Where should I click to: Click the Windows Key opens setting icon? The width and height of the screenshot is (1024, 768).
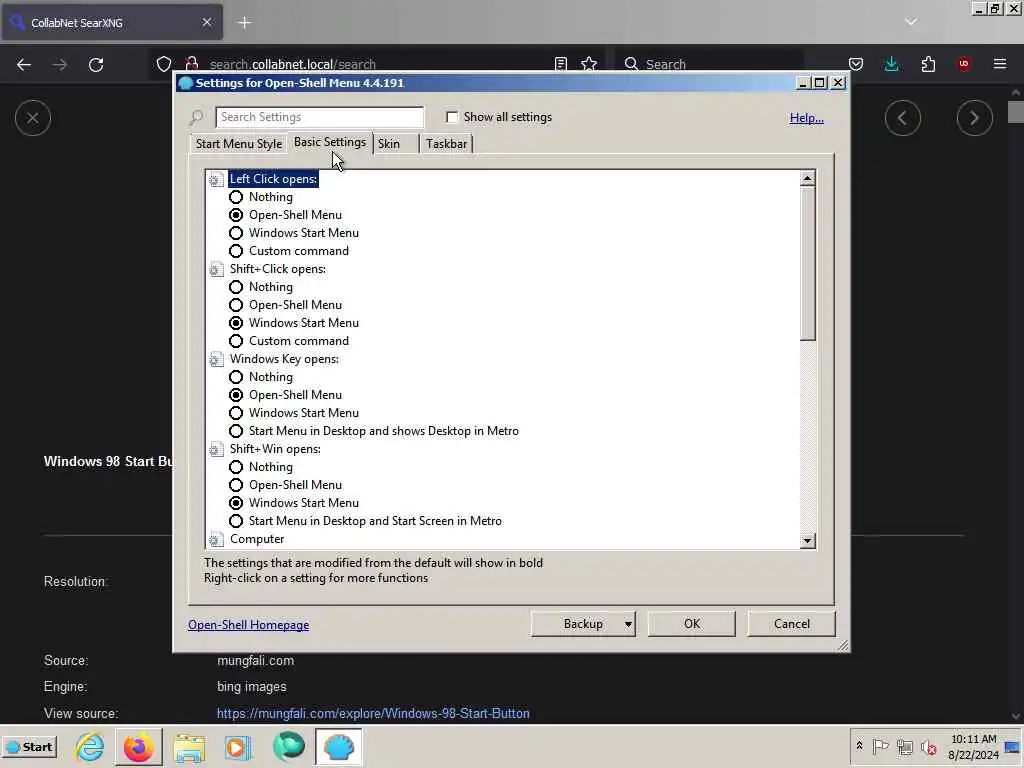point(216,359)
